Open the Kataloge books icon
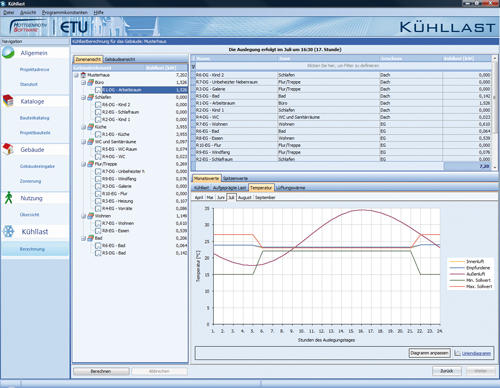 click(8, 101)
